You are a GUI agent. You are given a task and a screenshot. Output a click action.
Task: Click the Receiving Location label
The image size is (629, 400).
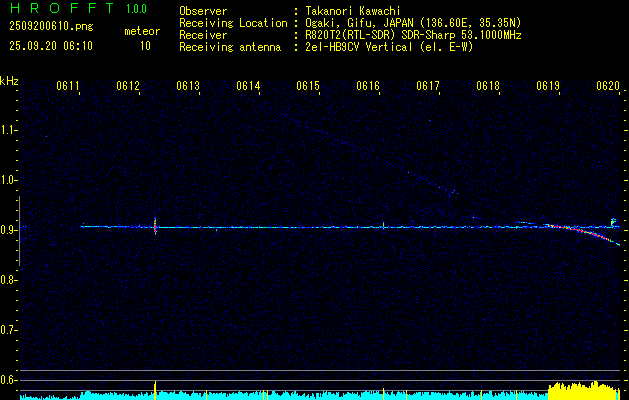tap(233, 23)
